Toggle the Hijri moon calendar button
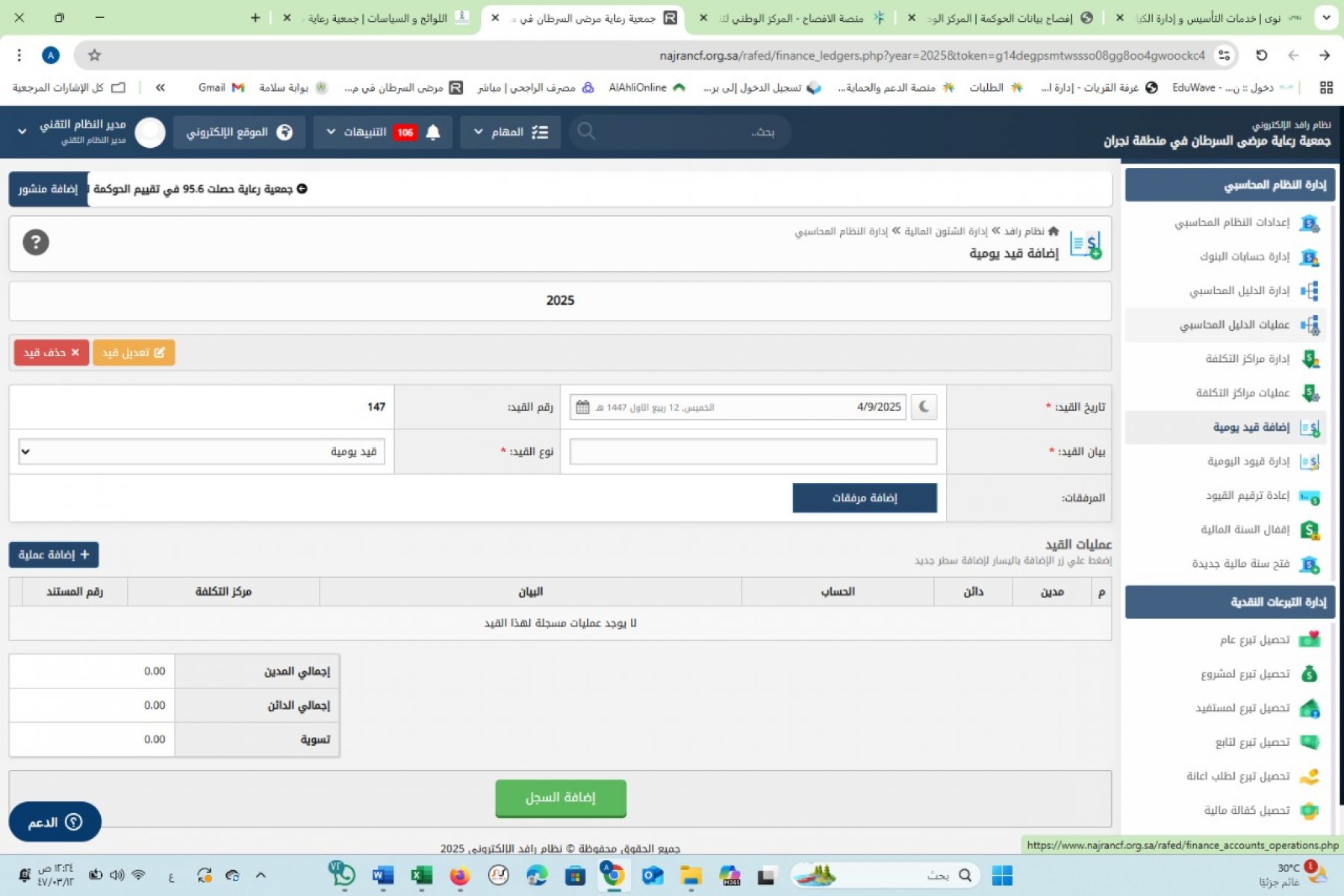This screenshot has width=1344, height=896. (924, 407)
